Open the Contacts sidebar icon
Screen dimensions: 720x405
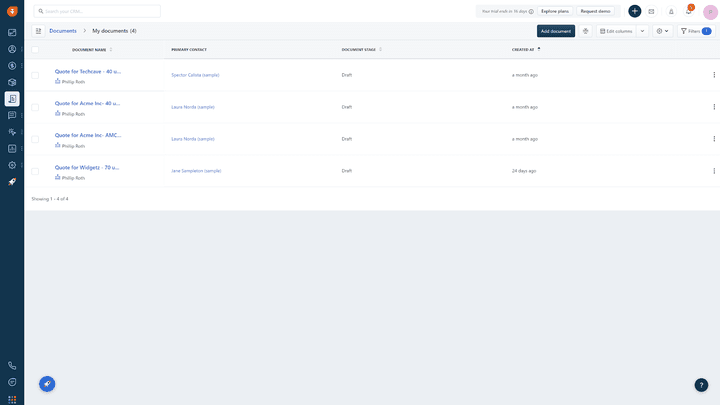pos(12,49)
